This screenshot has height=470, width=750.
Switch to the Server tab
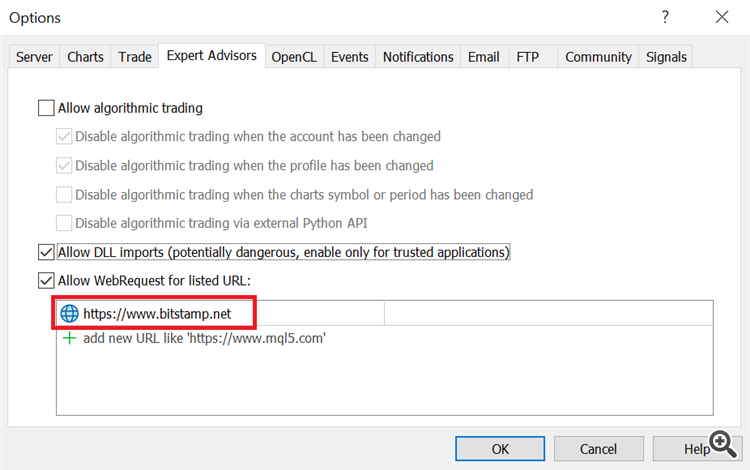click(34, 57)
